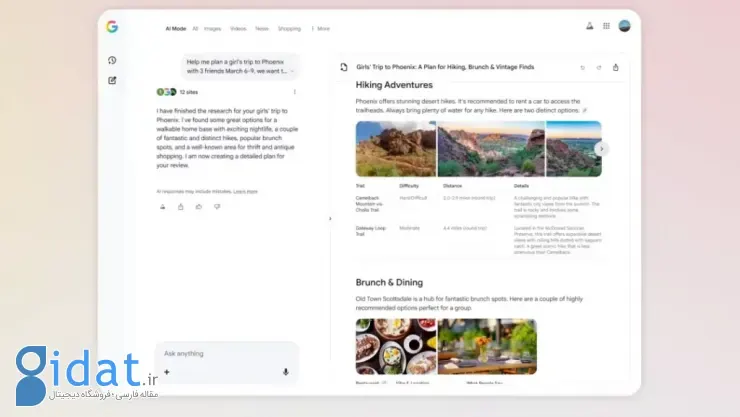The width and height of the screenshot is (740, 417).
Task: Open patio table with flowers photo
Action: pyautogui.click(x=488, y=347)
